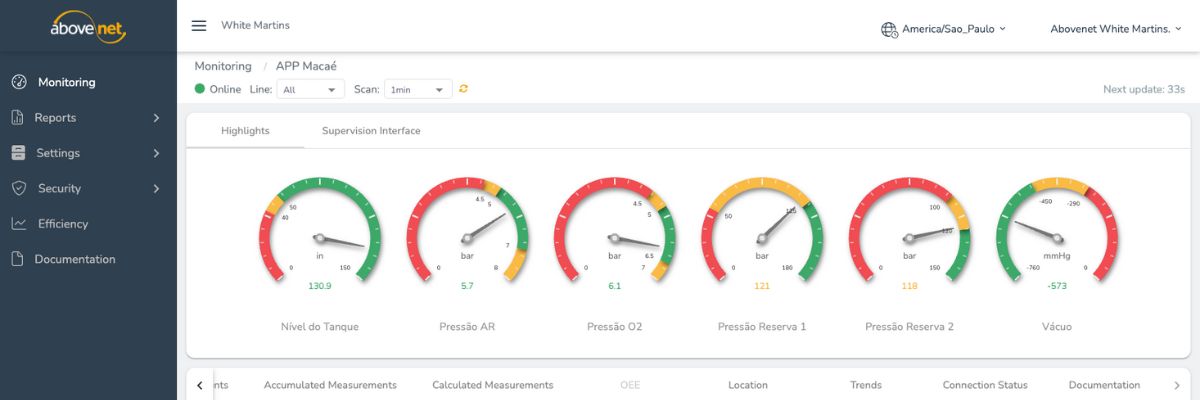Click the APP Macaé breadcrumb
The height and width of the screenshot is (400, 1200).
pos(306,66)
